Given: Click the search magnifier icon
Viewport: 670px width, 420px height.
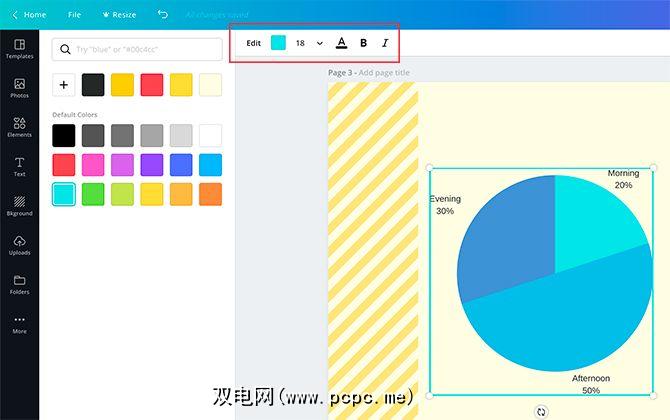Looking at the screenshot, I should (x=65, y=49).
